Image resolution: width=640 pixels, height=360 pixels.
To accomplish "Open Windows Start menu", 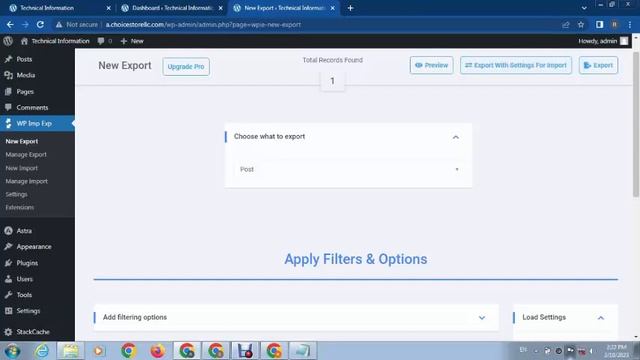I will point(12,351).
